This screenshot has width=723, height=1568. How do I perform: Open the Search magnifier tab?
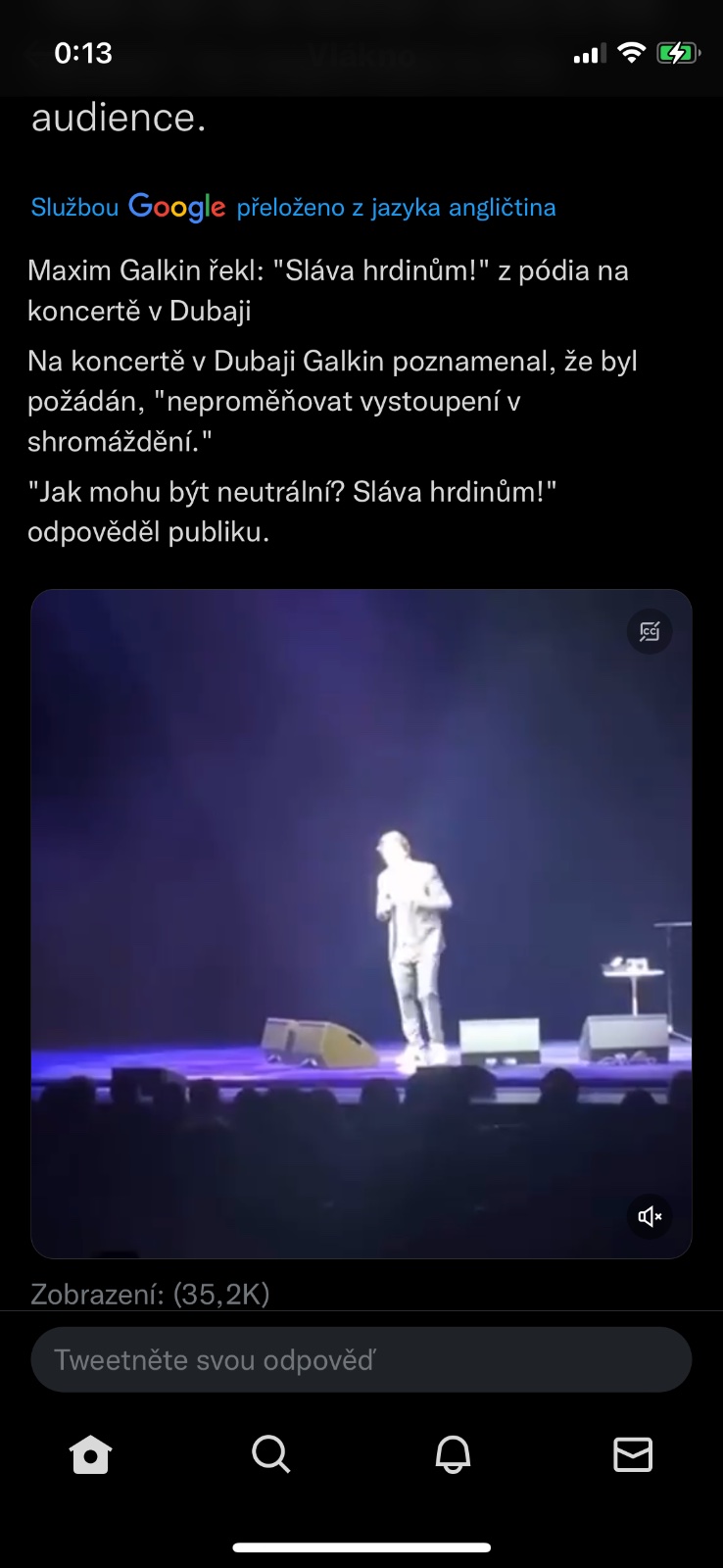point(271,1454)
